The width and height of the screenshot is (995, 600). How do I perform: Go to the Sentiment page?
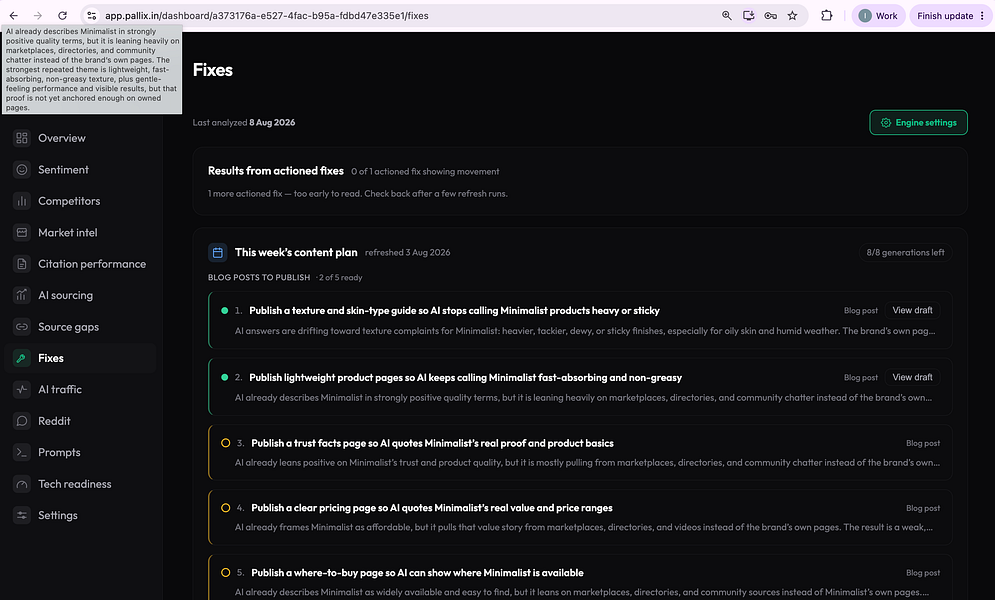[63, 170]
